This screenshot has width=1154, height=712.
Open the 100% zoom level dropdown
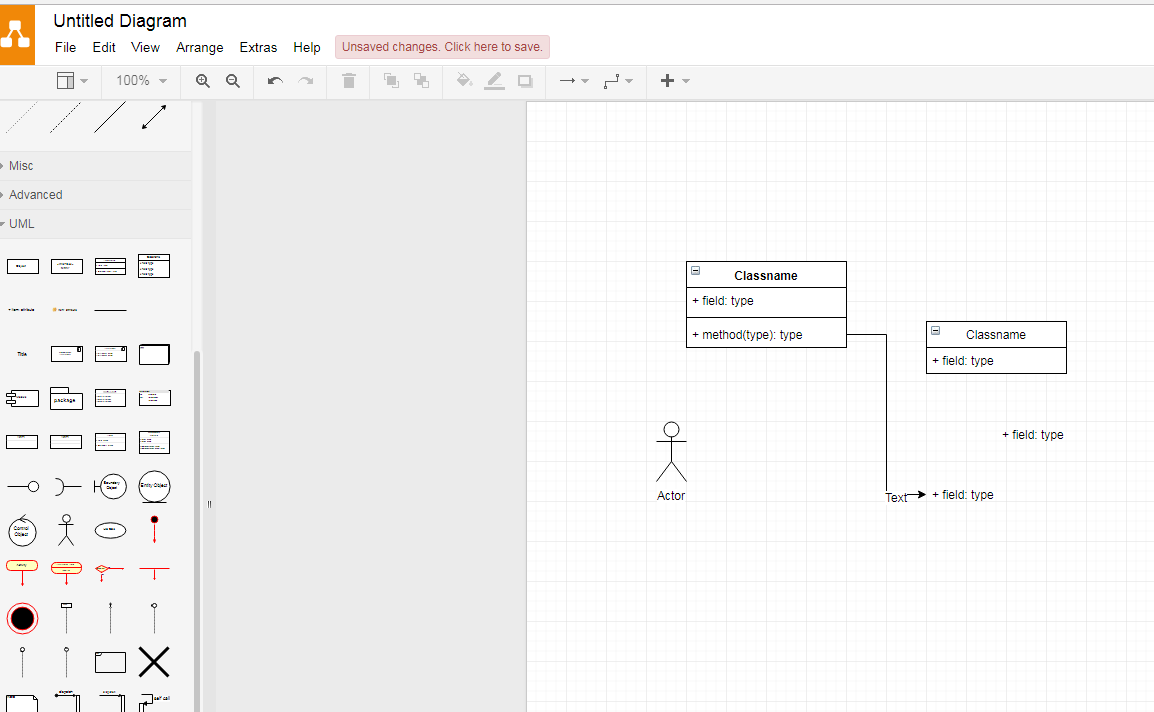(141, 81)
